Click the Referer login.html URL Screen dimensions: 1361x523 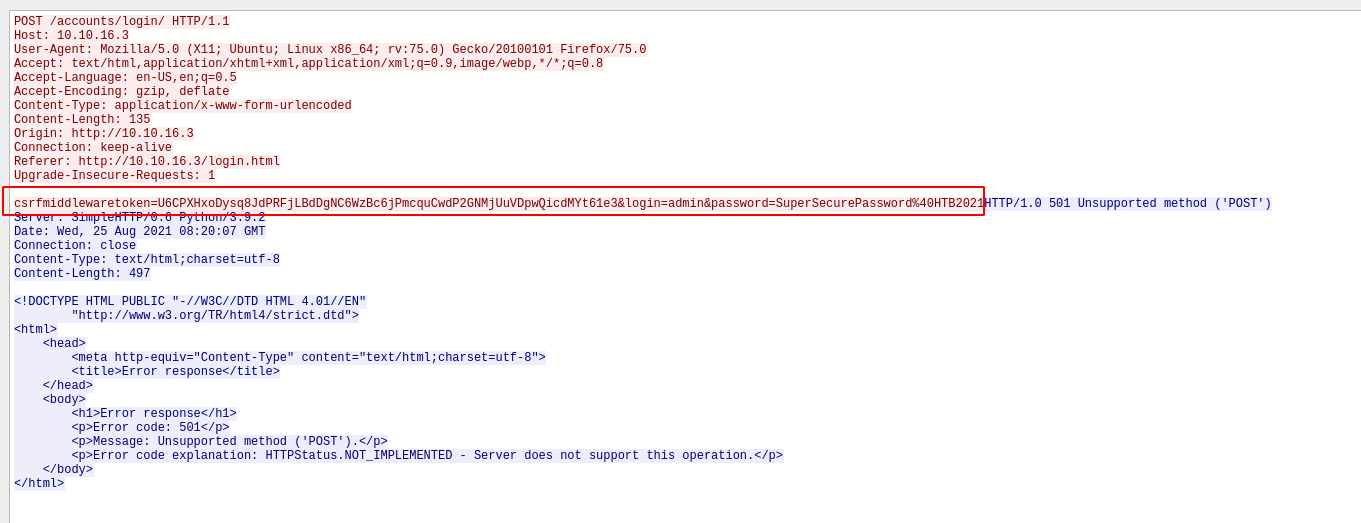tap(179, 162)
